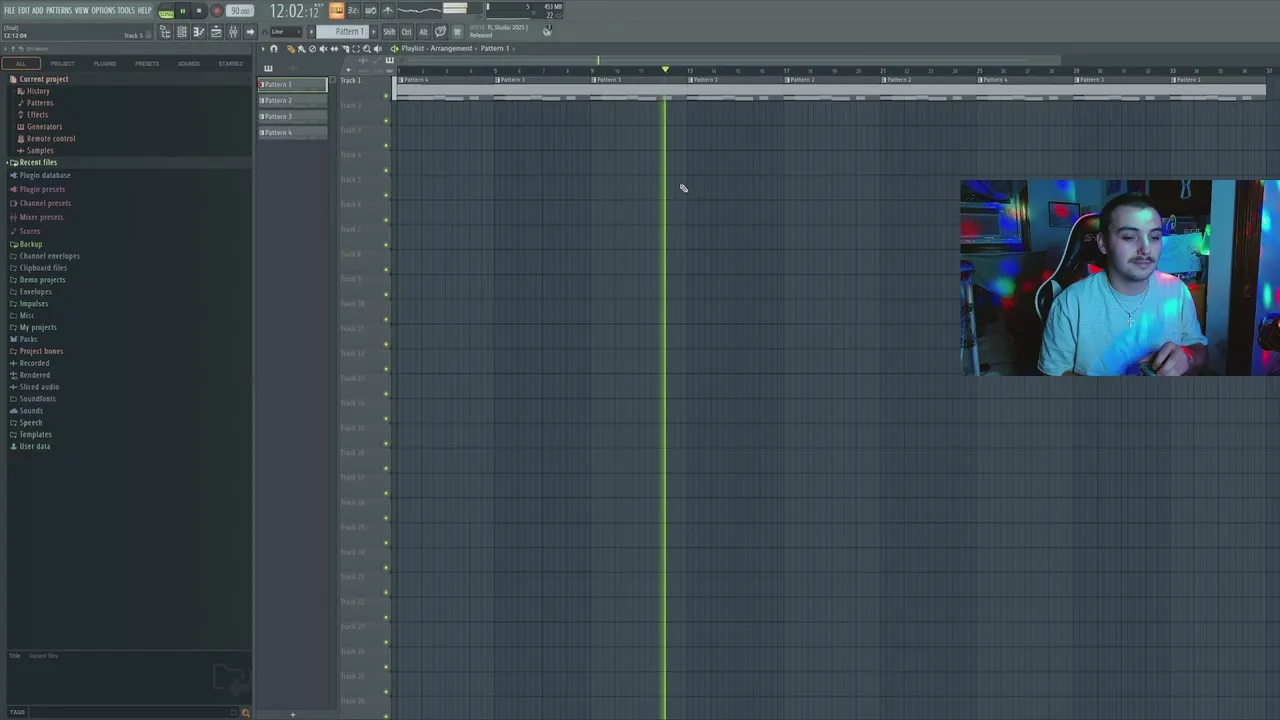Arm the red record button
Screen dimensions: 1280x720
click(x=217, y=11)
